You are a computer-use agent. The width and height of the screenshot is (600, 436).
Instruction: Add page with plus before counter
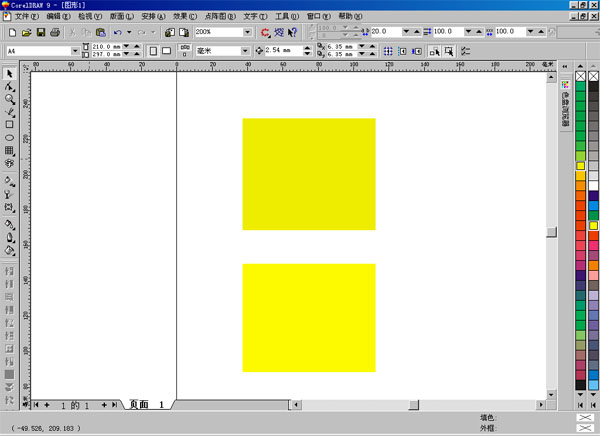point(47,405)
